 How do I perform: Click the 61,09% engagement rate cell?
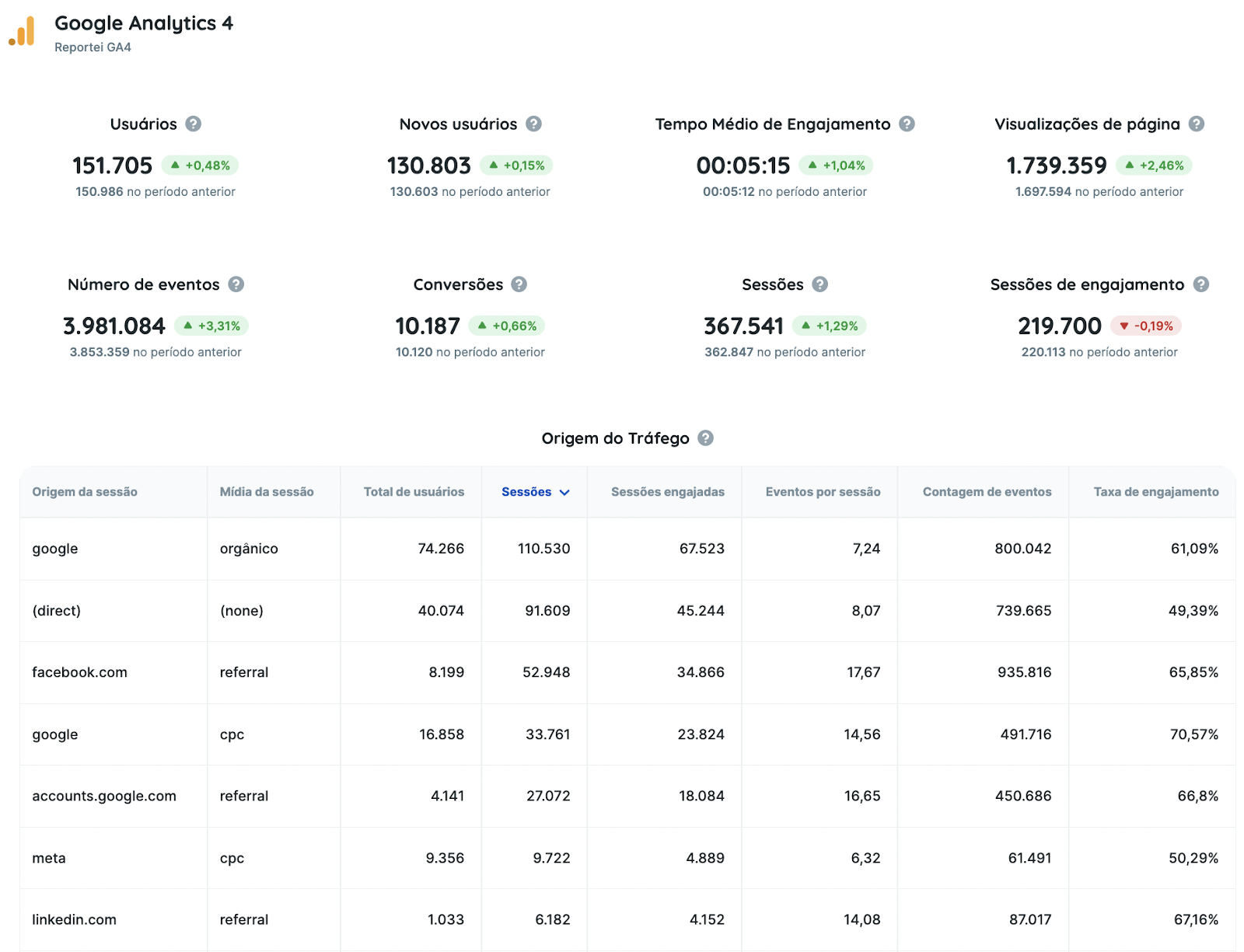coord(1194,549)
